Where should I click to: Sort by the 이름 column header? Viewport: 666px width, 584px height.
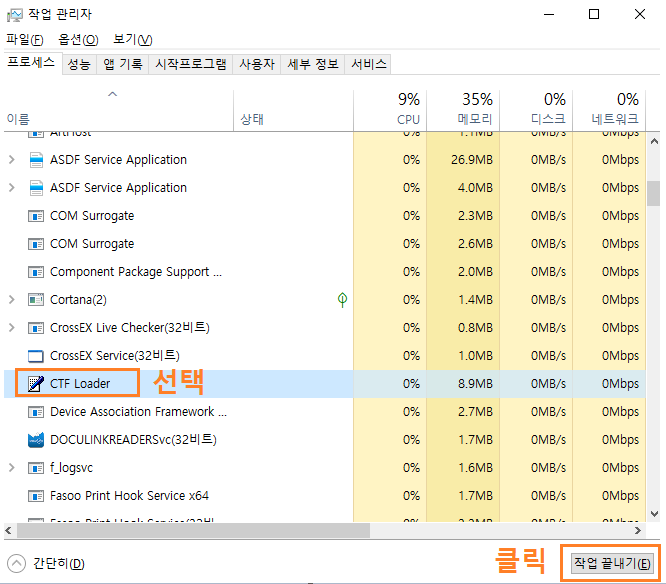tap(119, 110)
